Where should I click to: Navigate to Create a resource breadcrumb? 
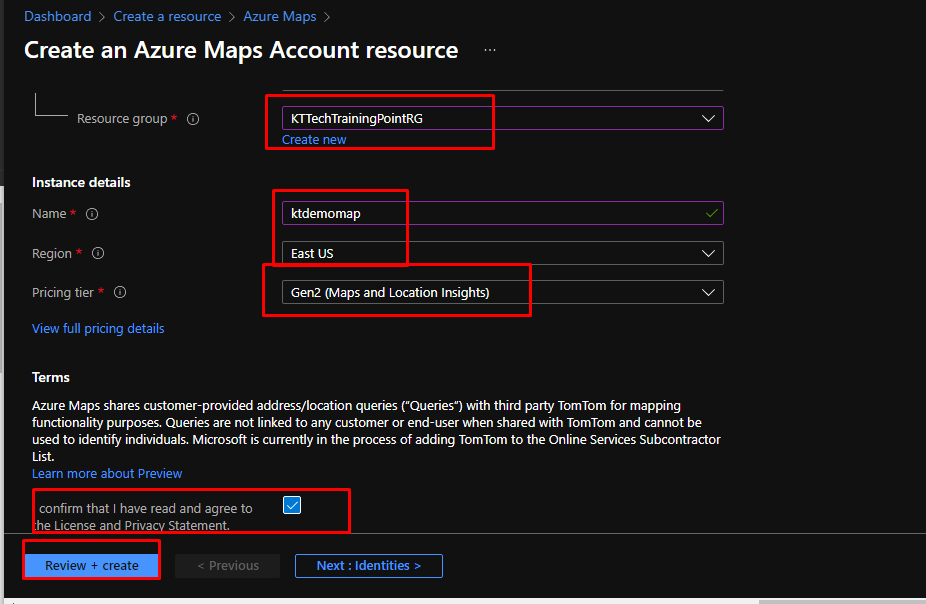point(167,17)
